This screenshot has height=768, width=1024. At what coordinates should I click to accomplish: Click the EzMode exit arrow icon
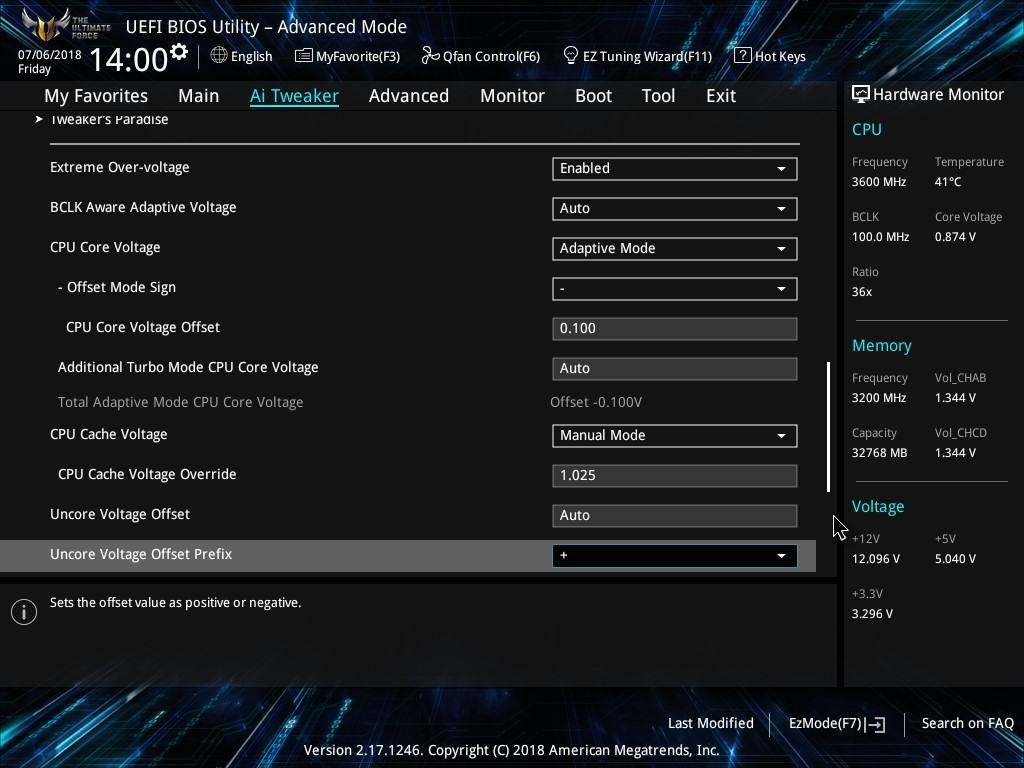tap(876, 724)
